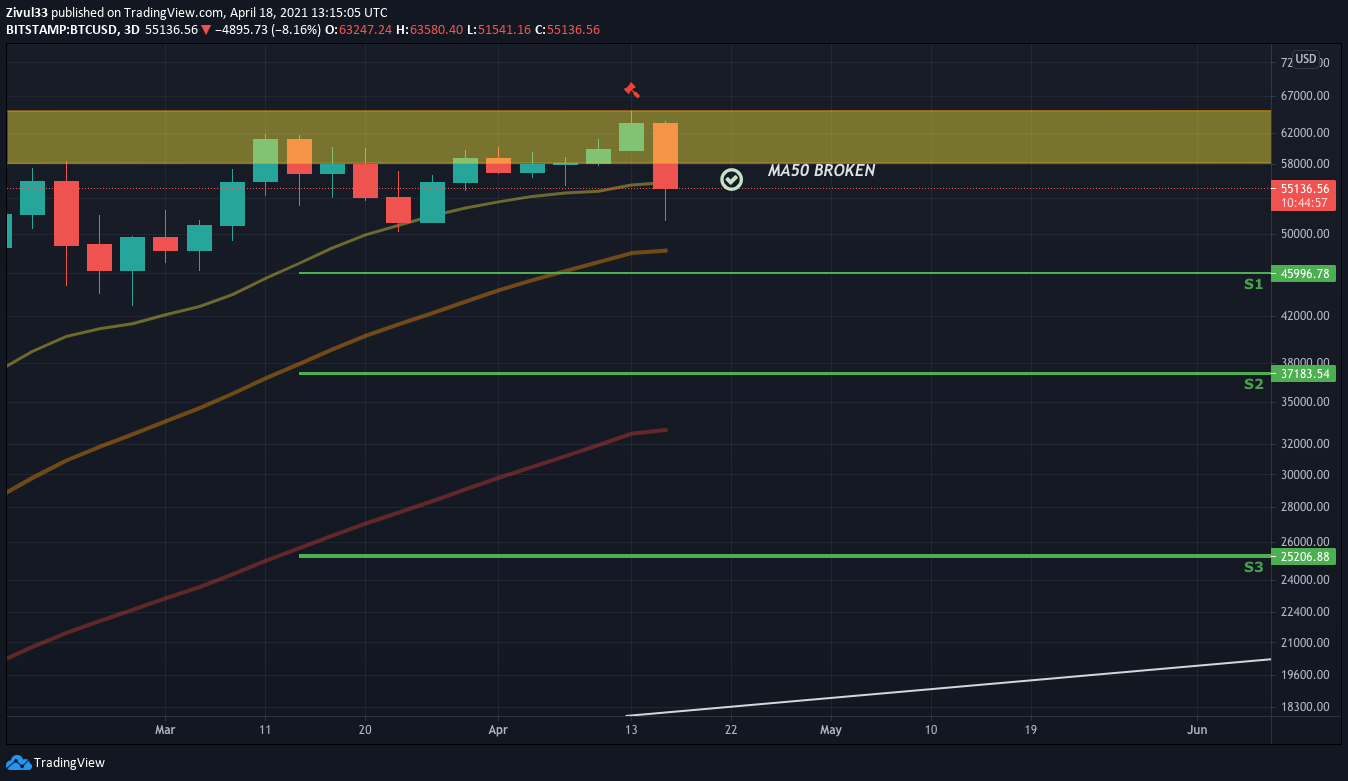Click the red 55136.56 price label on the axis
1348x781 pixels.
click(1304, 188)
